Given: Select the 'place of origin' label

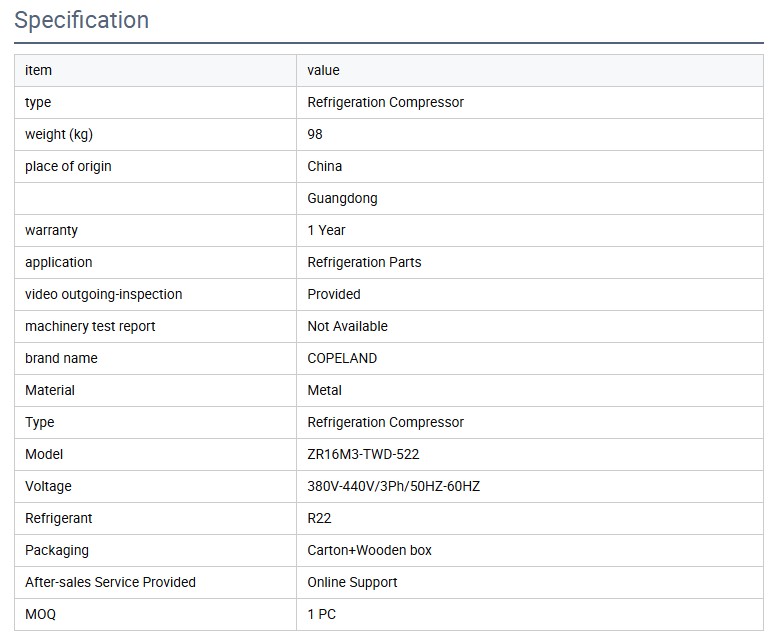Looking at the screenshot, I should [68, 166].
